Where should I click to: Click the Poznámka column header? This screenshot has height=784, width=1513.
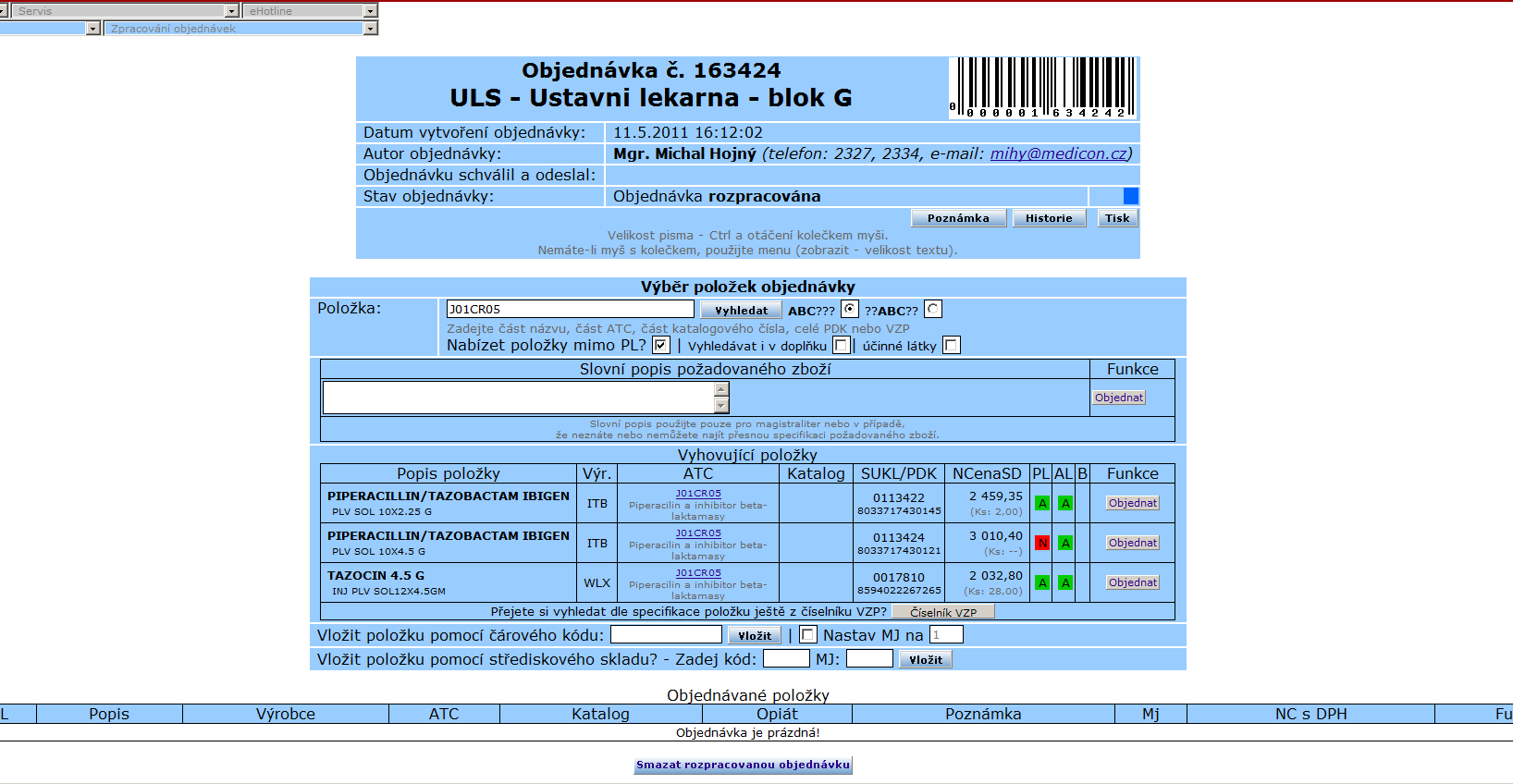click(983, 714)
